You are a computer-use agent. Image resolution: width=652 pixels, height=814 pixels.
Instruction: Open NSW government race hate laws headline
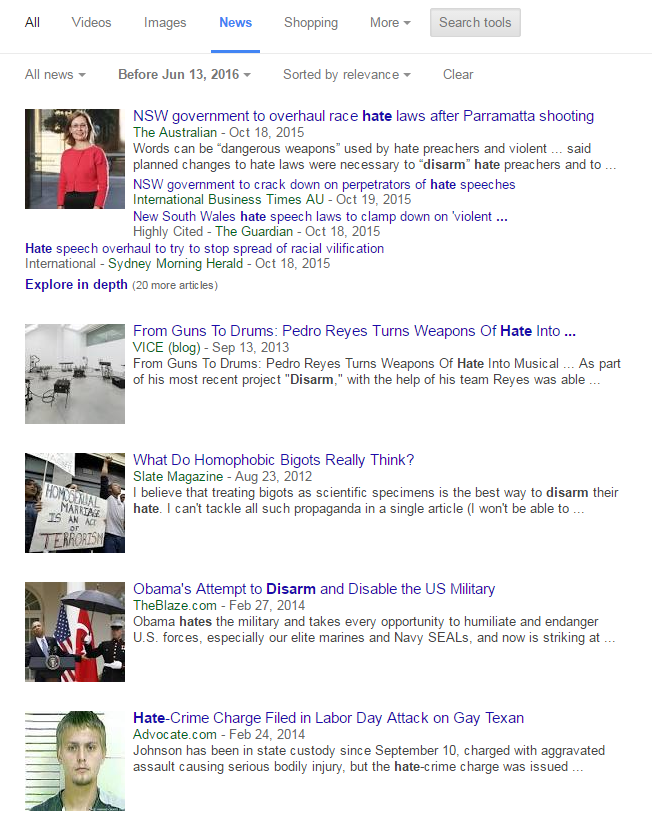363,116
